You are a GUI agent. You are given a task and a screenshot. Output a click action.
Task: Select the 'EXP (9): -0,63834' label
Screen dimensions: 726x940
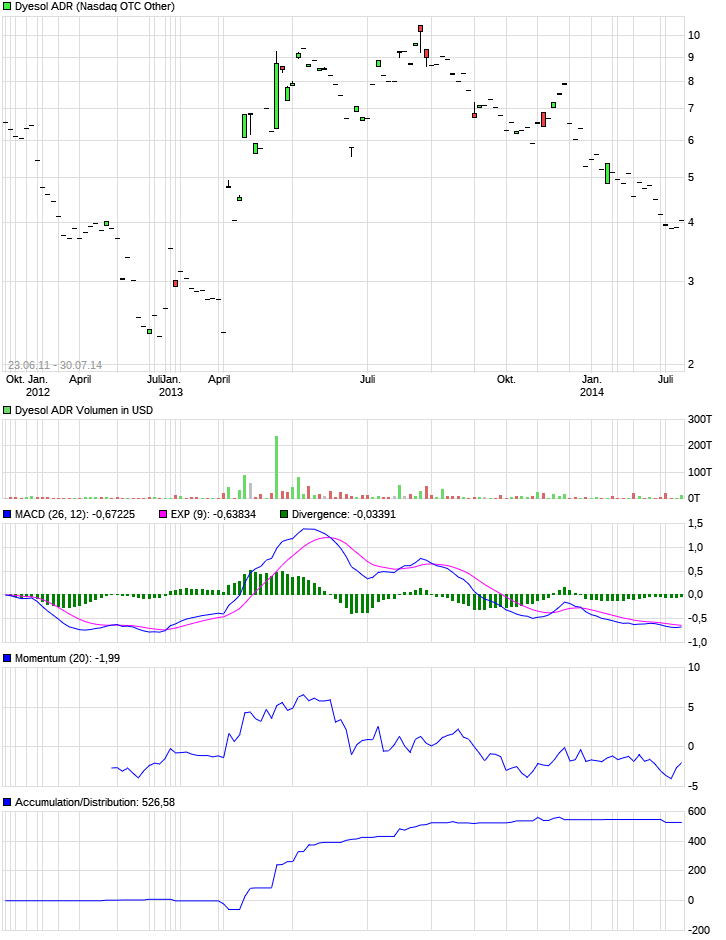(x=213, y=514)
